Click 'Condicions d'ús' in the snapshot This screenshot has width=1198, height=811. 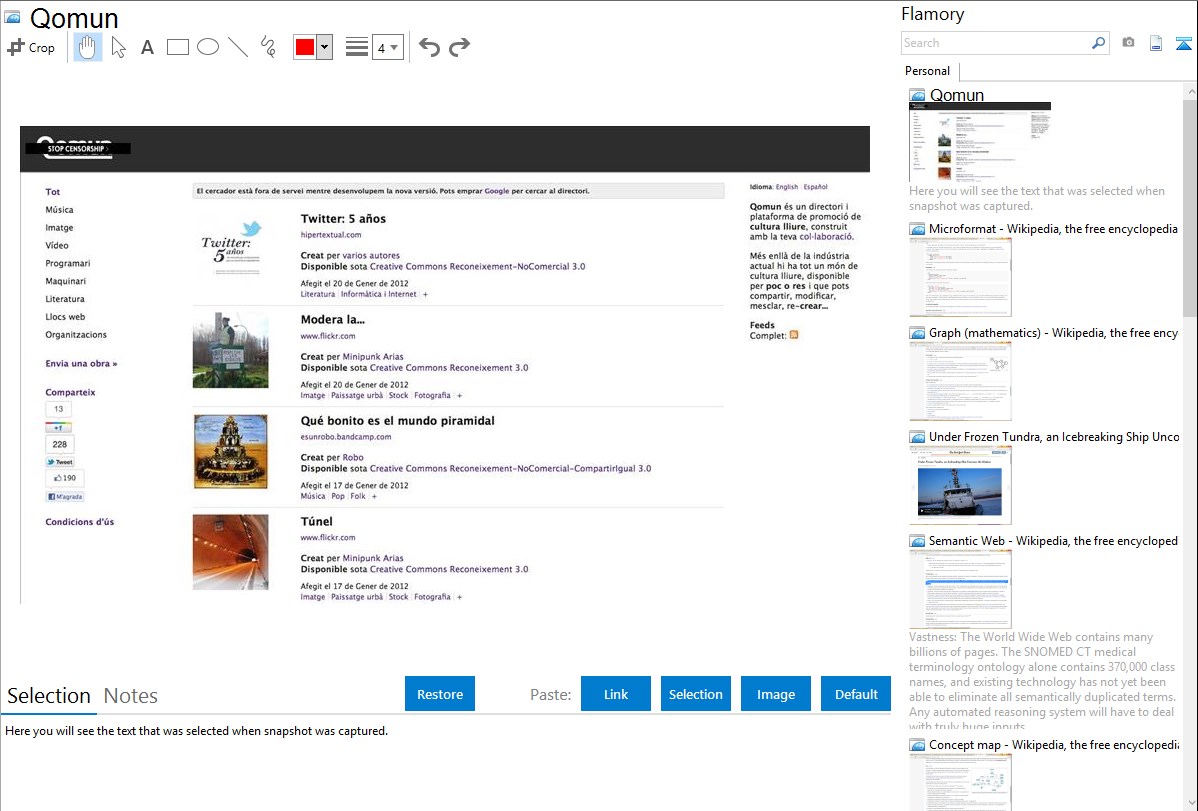[x=79, y=522]
